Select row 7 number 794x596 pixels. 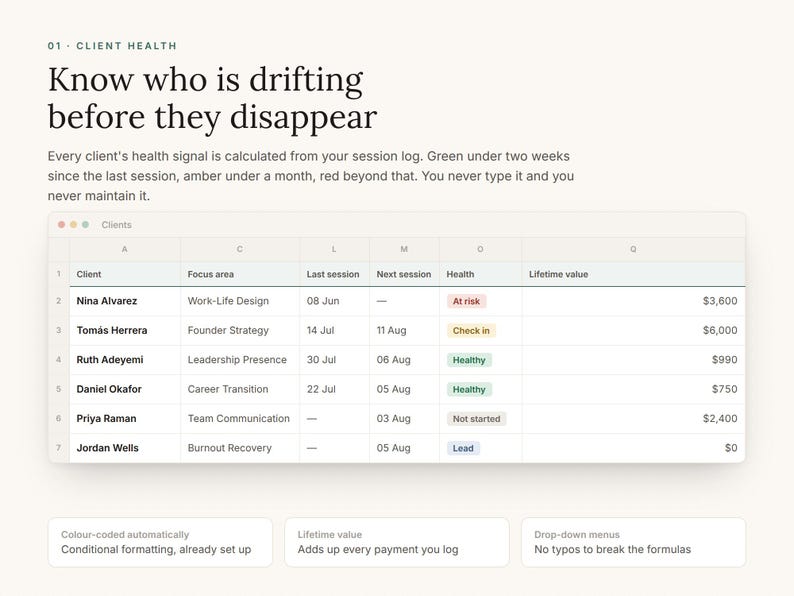59,448
